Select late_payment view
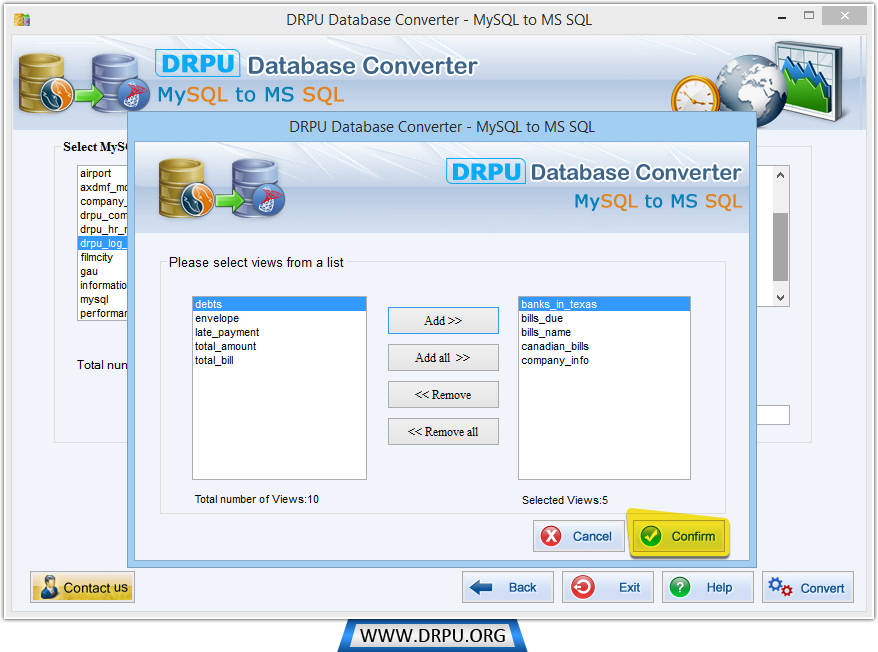The width and height of the screenshot is (878, 652). pos(279,332)
